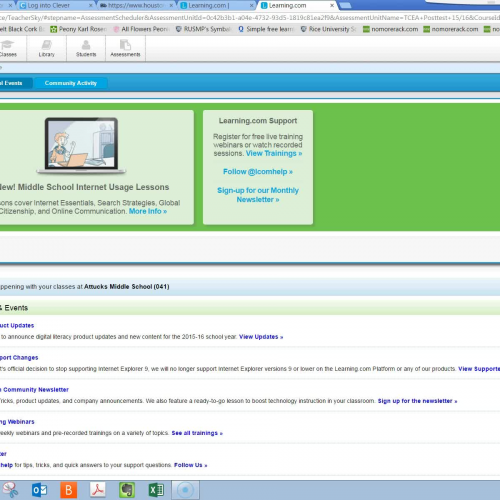
Task: Open the Training Webinars heading link
Action: [x=17, y=422]
